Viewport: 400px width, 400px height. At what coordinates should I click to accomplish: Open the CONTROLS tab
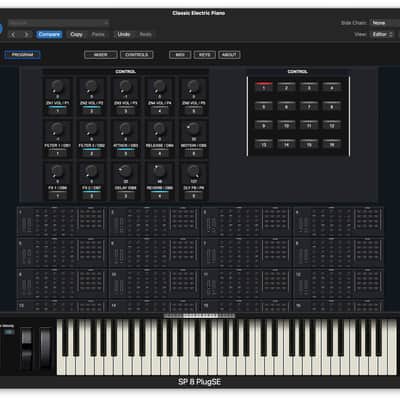[x=137, y=55]
